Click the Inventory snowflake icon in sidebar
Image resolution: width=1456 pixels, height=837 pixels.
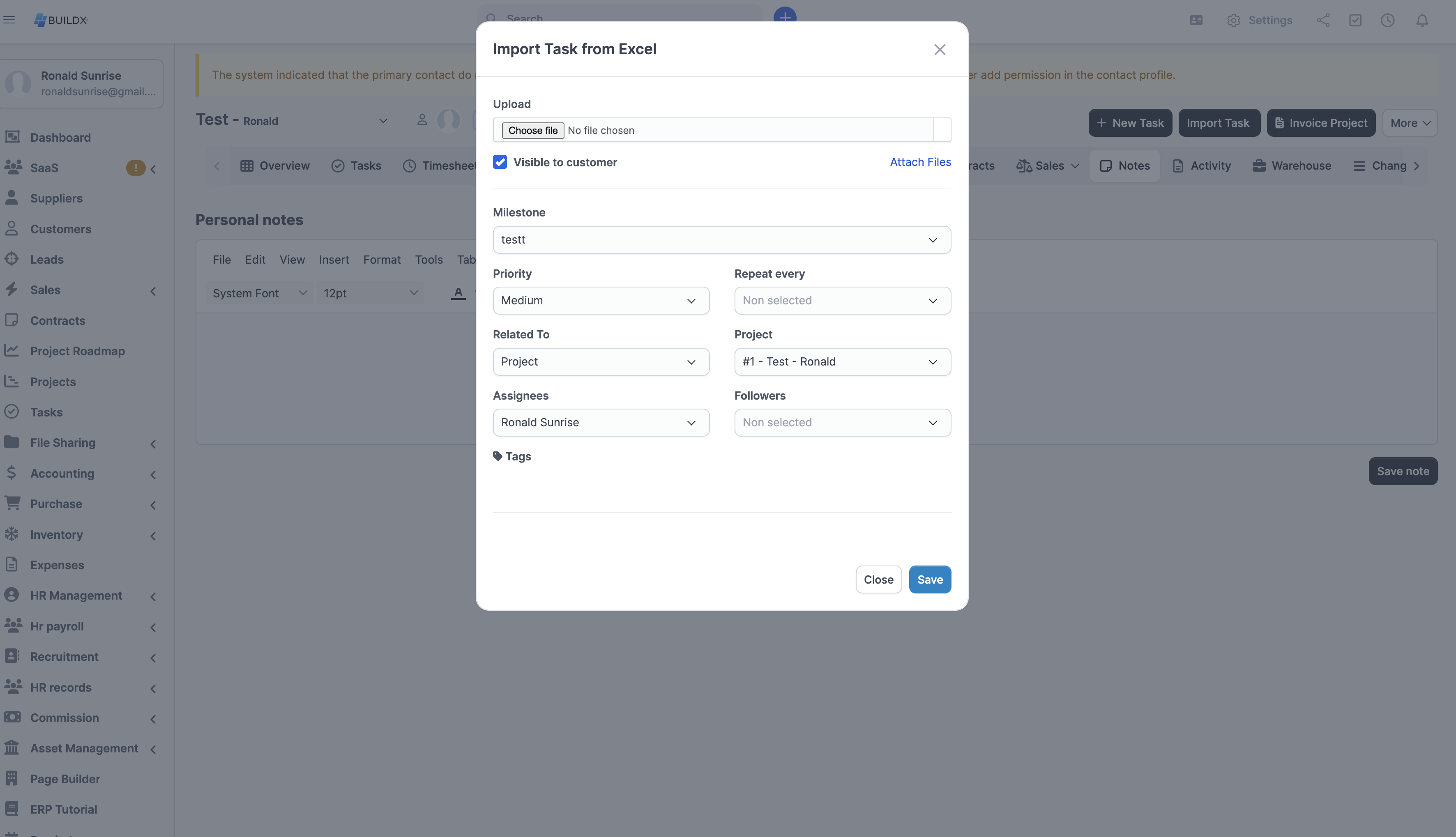[12, 534]
